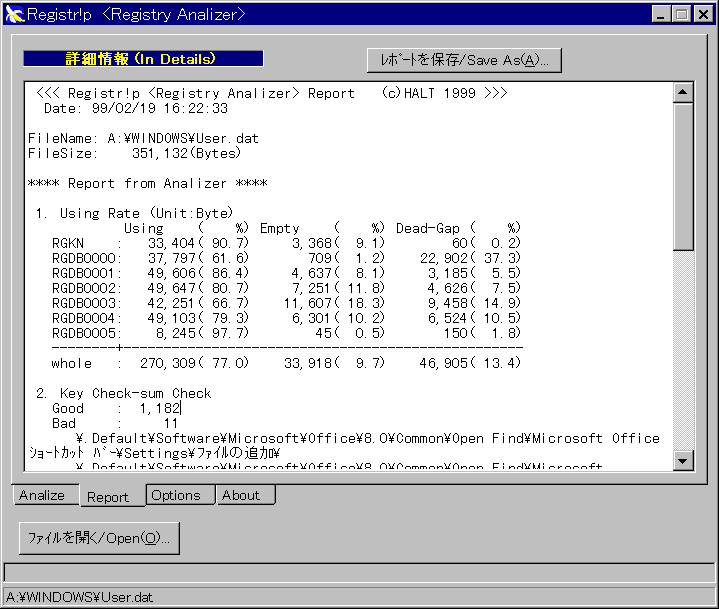Open the Options tab
The width and height of the screenshot is (719, 609).
coord(176,495)
